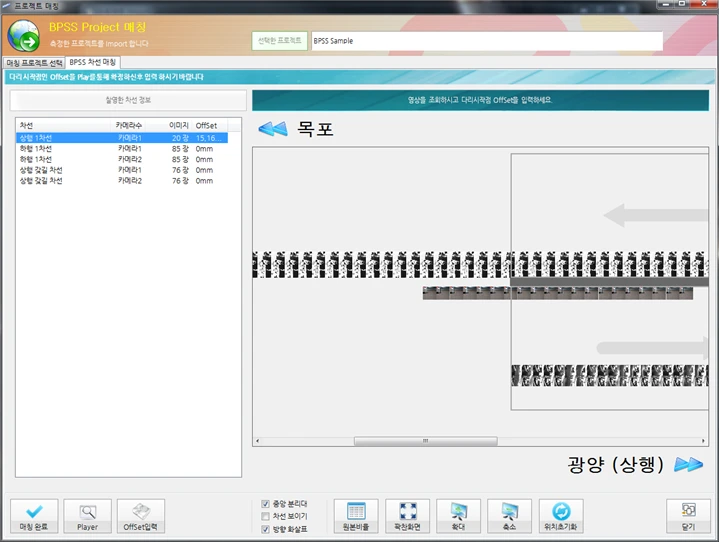719x542 pixels.
Task: Click the 촬영한 차선 정보 header button
Action: click(128, 100)
